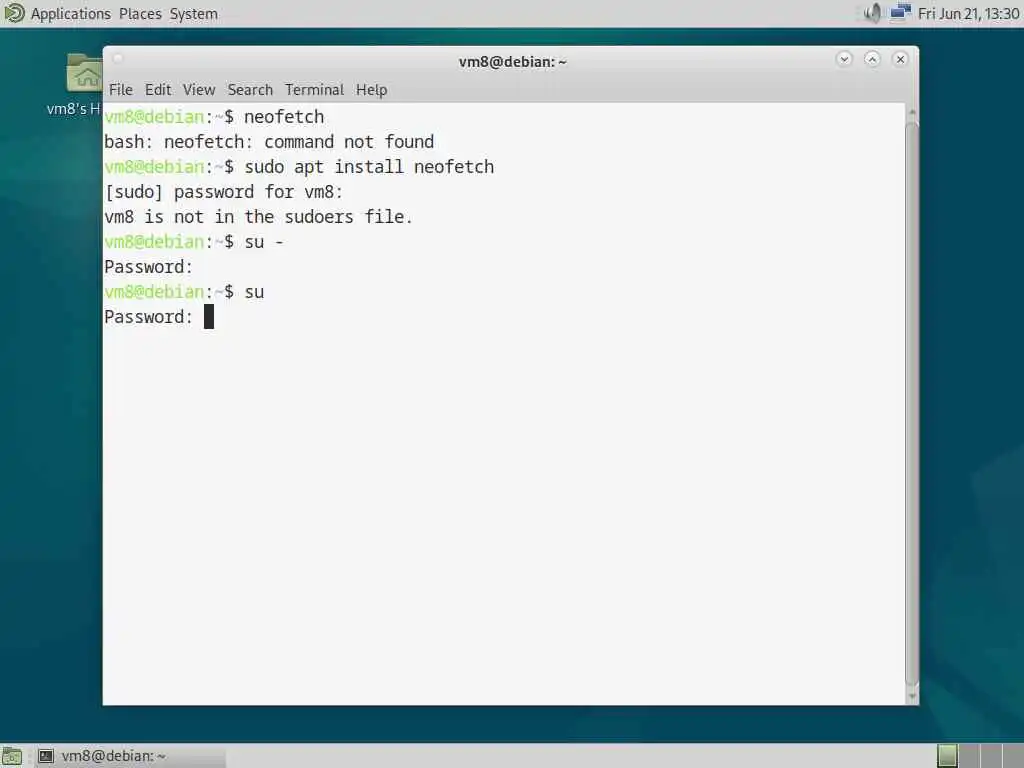The image size is (1024, 768).
Task: Open the Terminal menu
Action: click(314, 89)
